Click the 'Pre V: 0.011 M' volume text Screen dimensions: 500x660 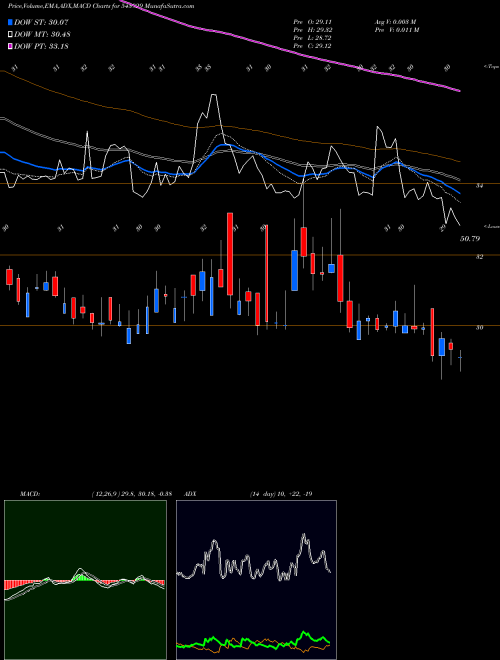[x=397, y=30]
